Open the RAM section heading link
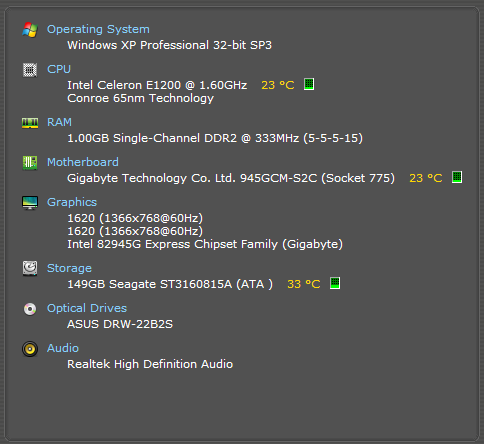The width and height of the screenshot is (484, 444). (x=59, y=122)
